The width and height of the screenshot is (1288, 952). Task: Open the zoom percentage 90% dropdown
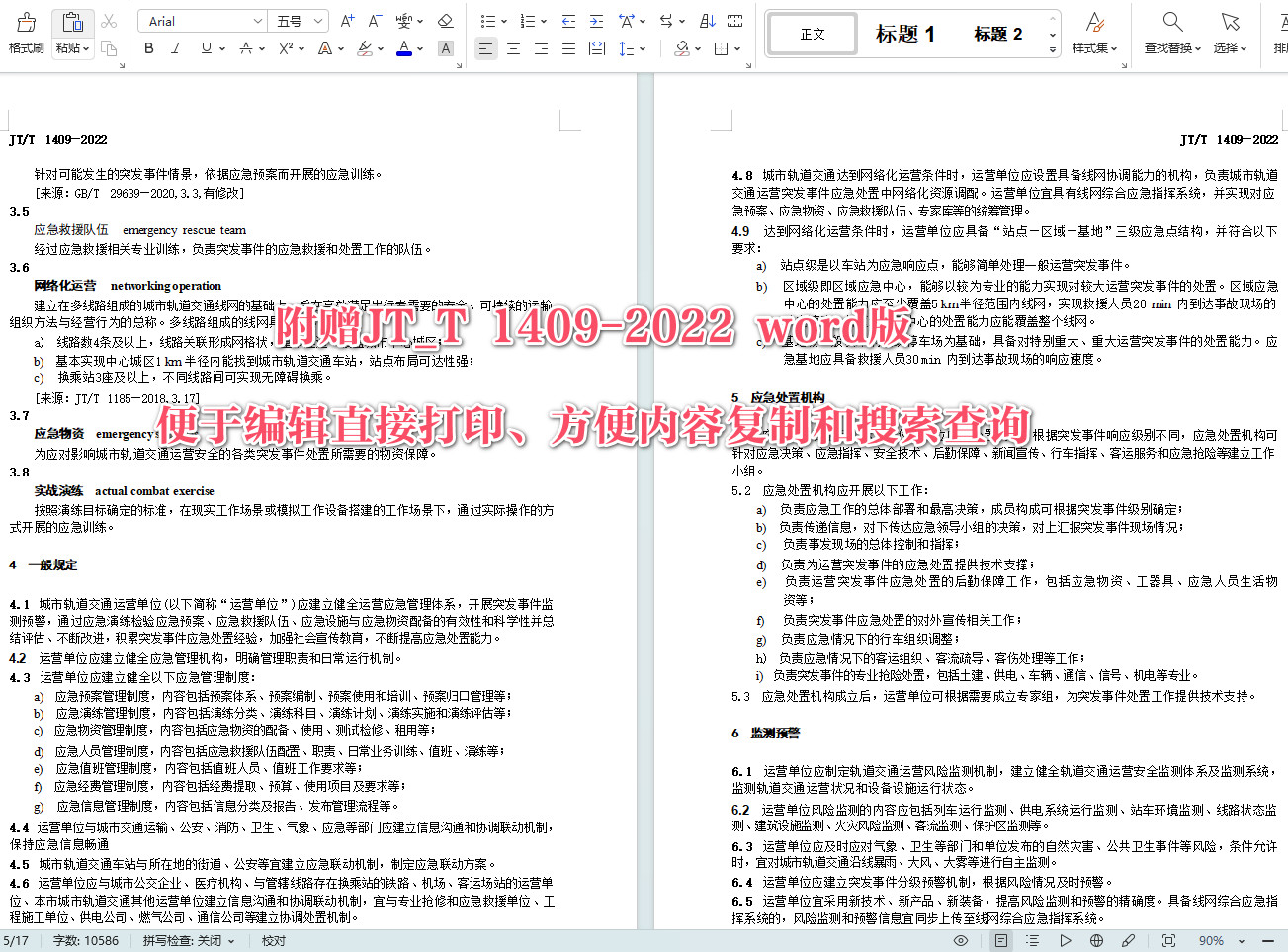click(1219, 940)
